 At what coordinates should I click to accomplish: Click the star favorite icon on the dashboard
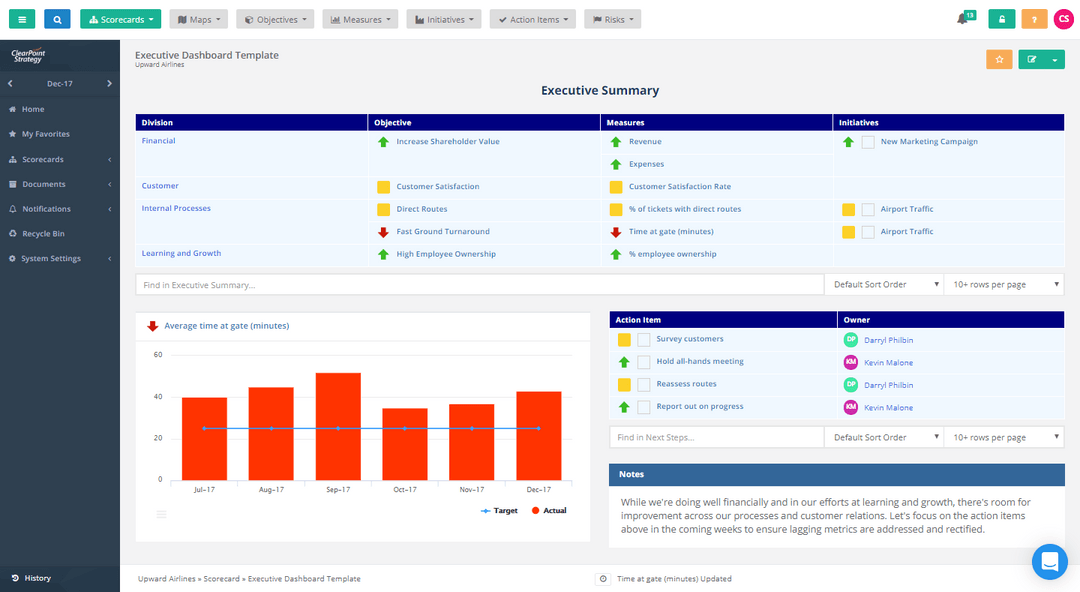(998, 59)
